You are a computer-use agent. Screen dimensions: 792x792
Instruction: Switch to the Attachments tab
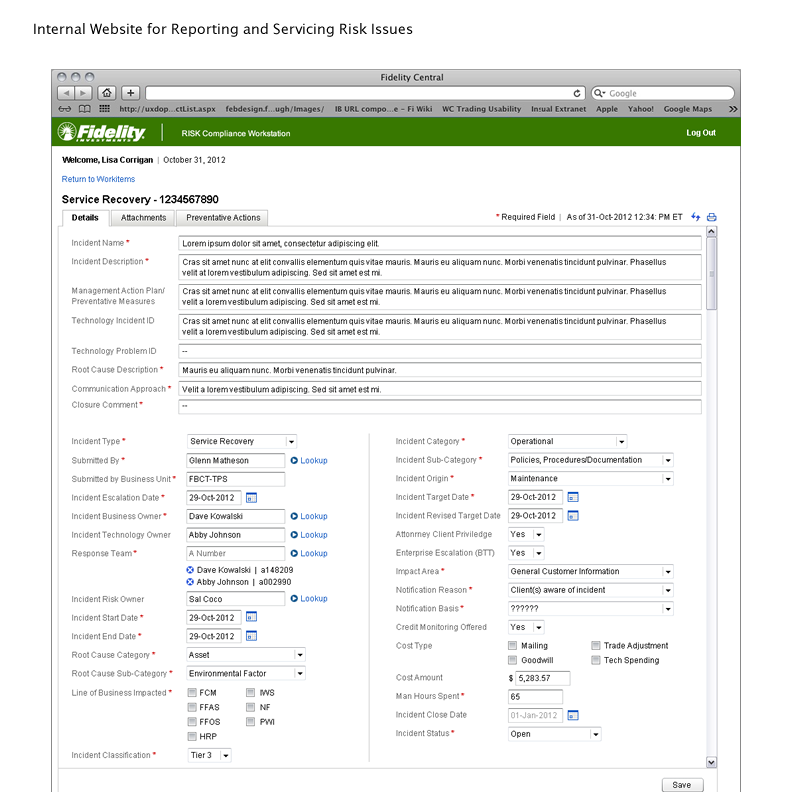click(143, 217)
